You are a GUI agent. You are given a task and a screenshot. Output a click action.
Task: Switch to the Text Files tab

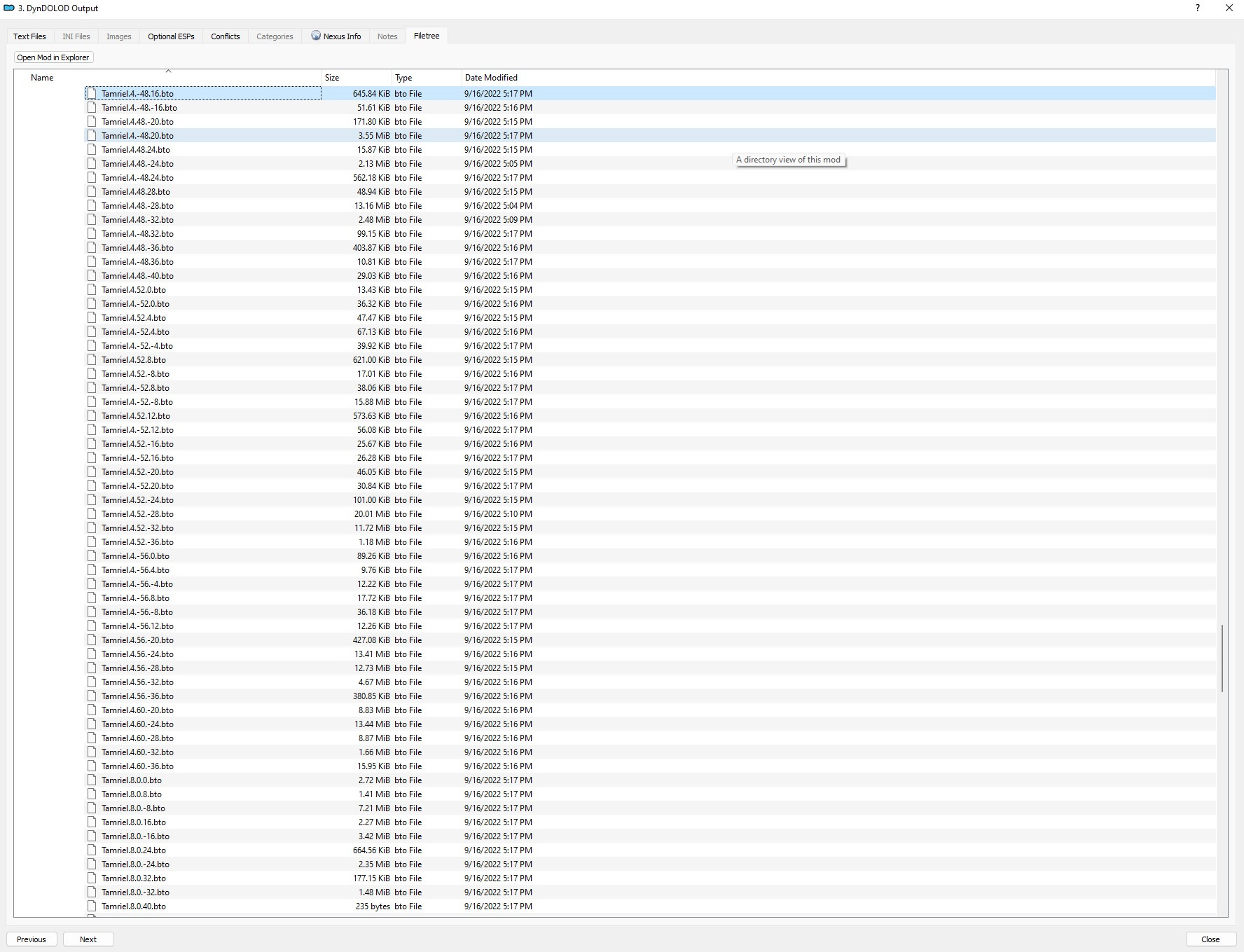29,36
